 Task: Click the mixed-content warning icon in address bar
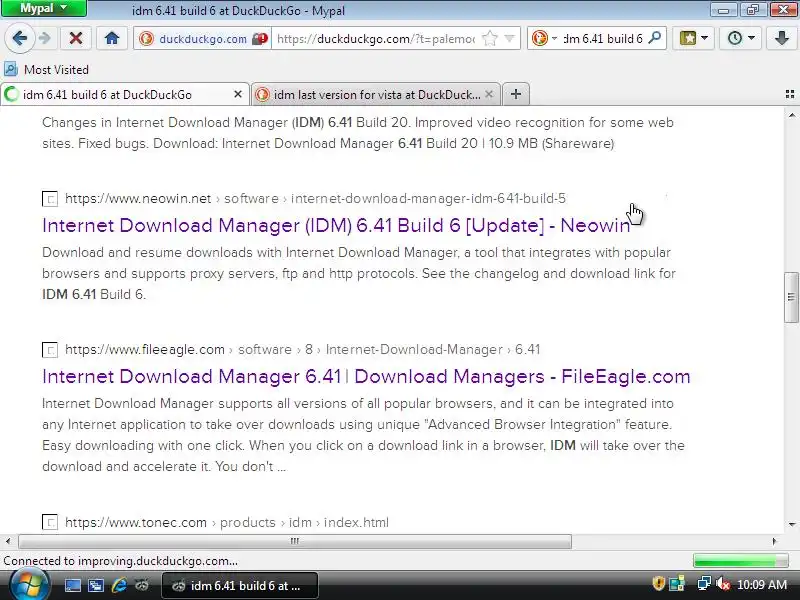pyautogui.click(x=260, y=39)
